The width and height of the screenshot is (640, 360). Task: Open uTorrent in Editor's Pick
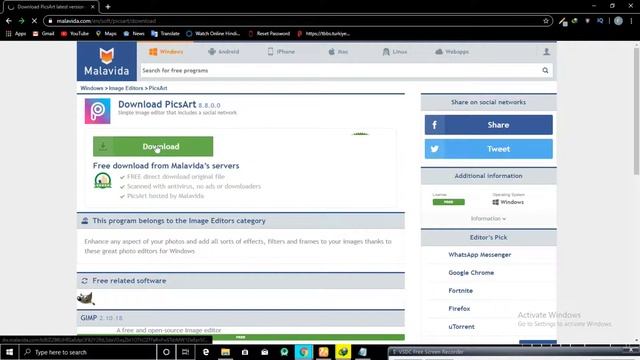click(x=461, y=327)
